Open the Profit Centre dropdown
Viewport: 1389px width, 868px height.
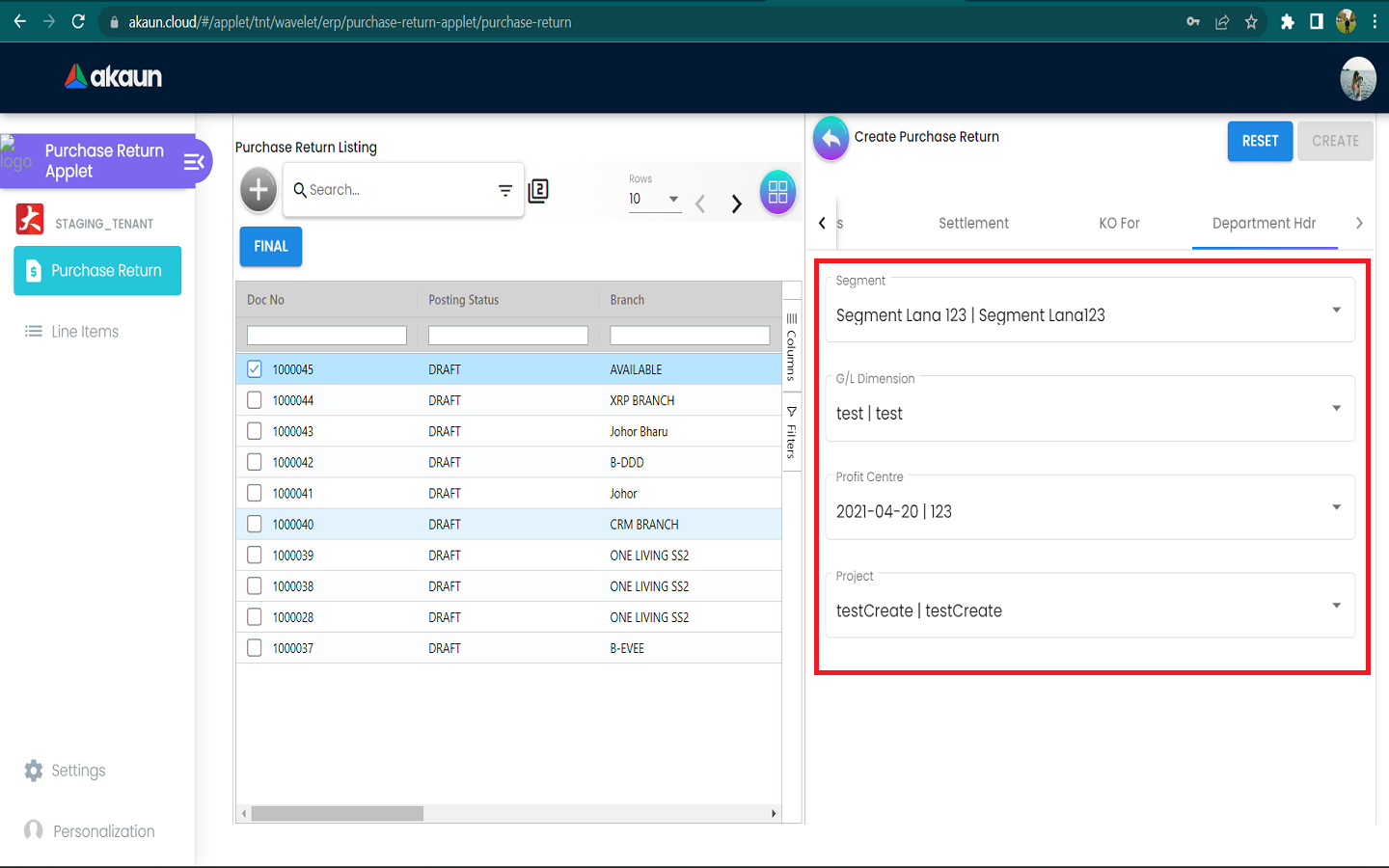(1336, 507)
